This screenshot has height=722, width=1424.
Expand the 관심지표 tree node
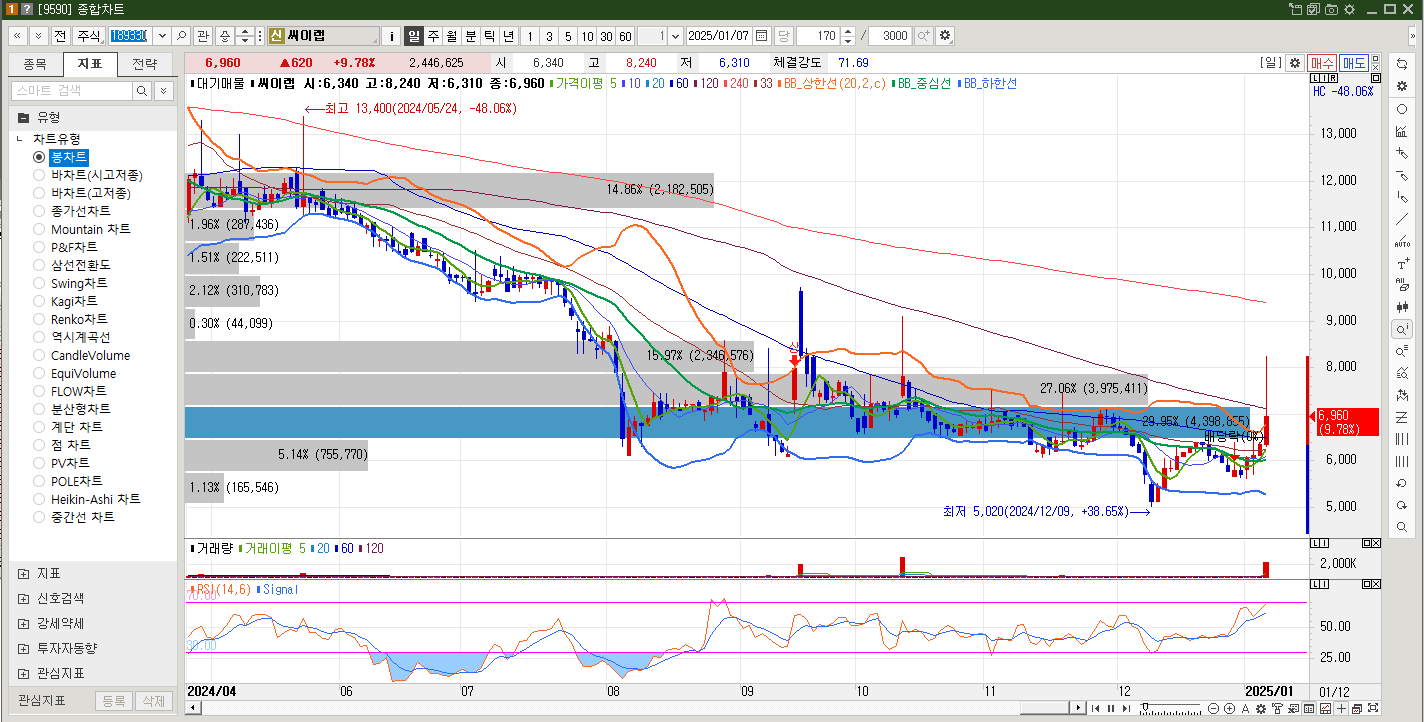click(x=23, y=673)
